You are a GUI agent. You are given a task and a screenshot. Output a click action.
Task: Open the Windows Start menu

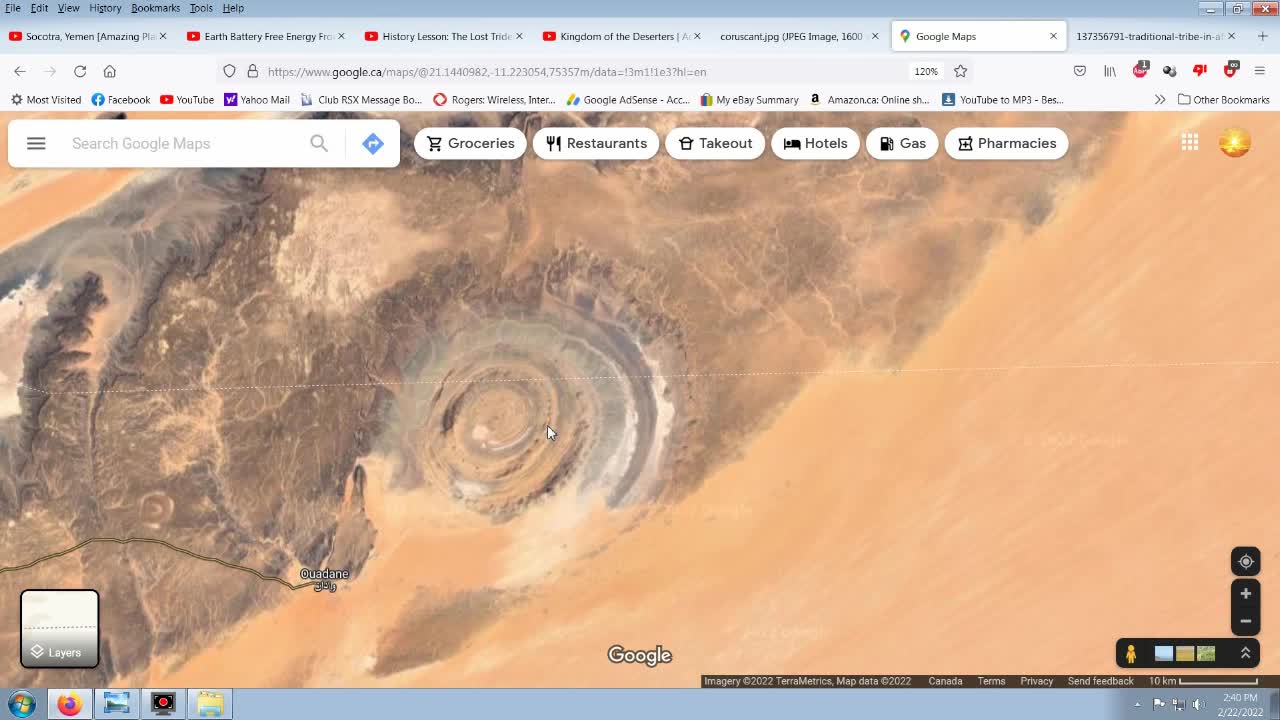click(21, 704)
